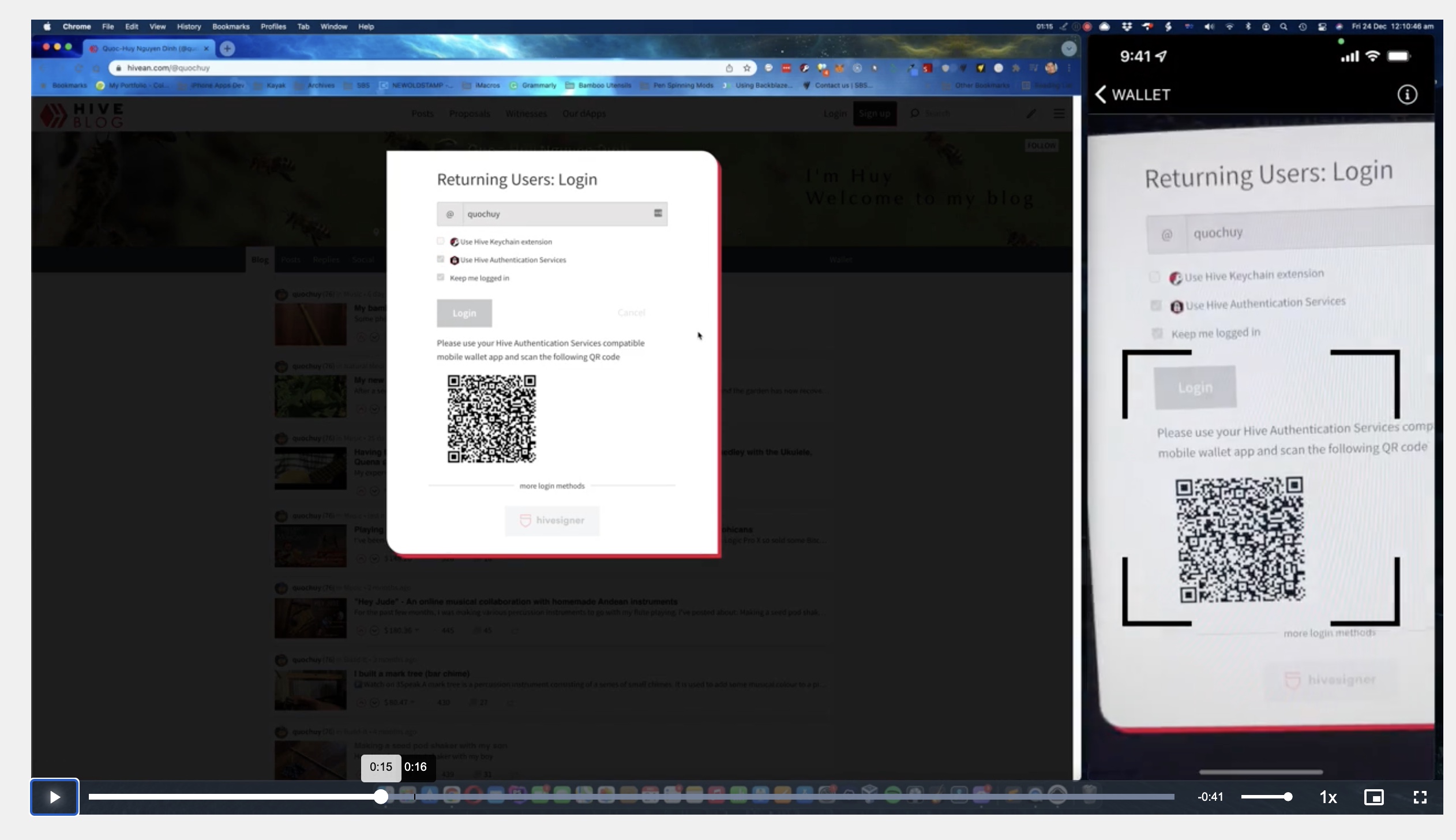Toggle Use Hive Keychain extension checkbox

[x=441, y=241]
